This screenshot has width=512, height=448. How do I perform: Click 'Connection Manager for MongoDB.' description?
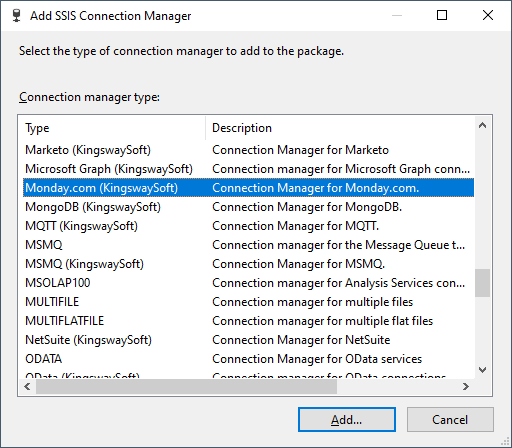point(307,207)
